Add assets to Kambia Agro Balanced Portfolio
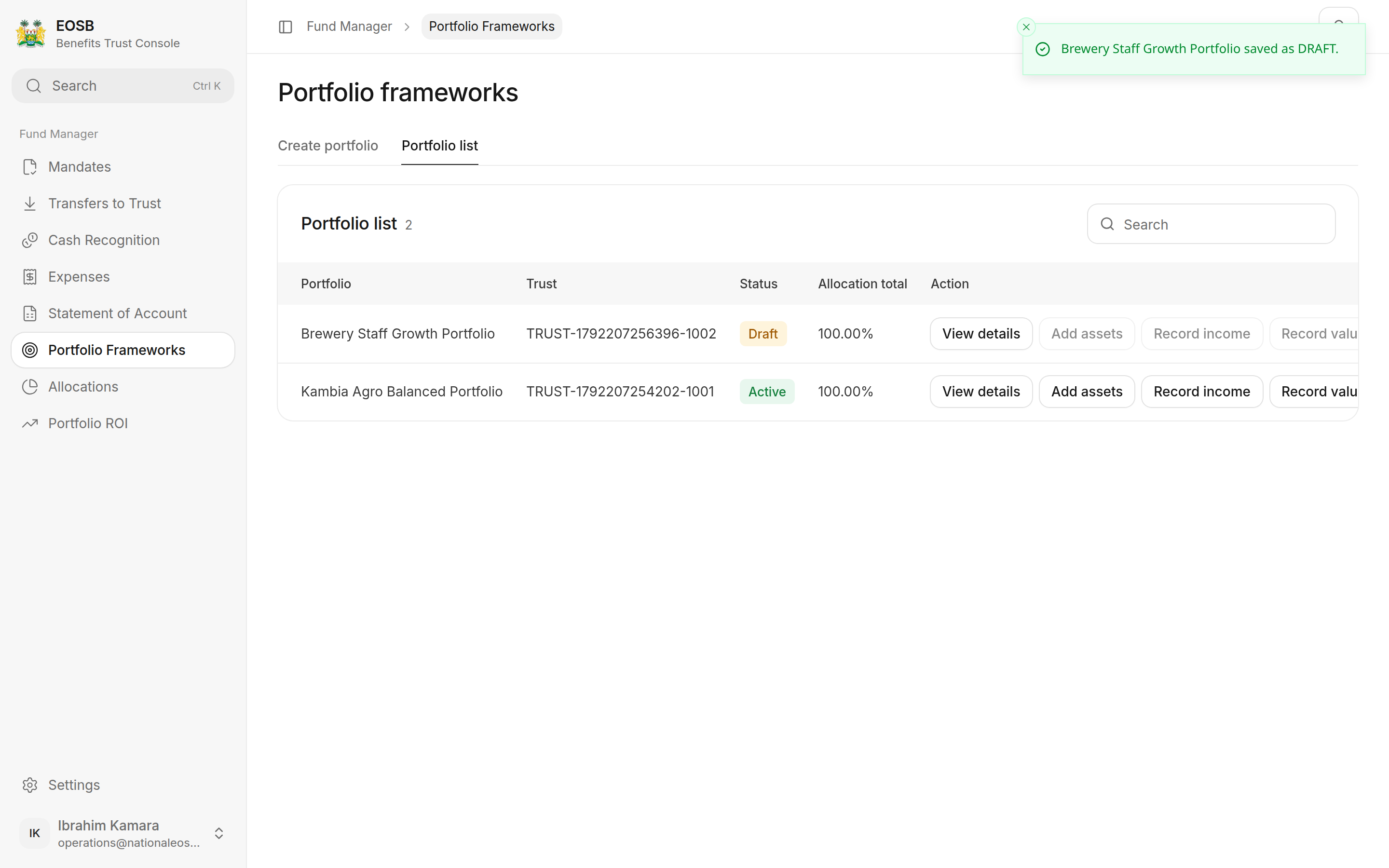The height and width of the screenshot is (868, 1389). (x=1087, y=392)
